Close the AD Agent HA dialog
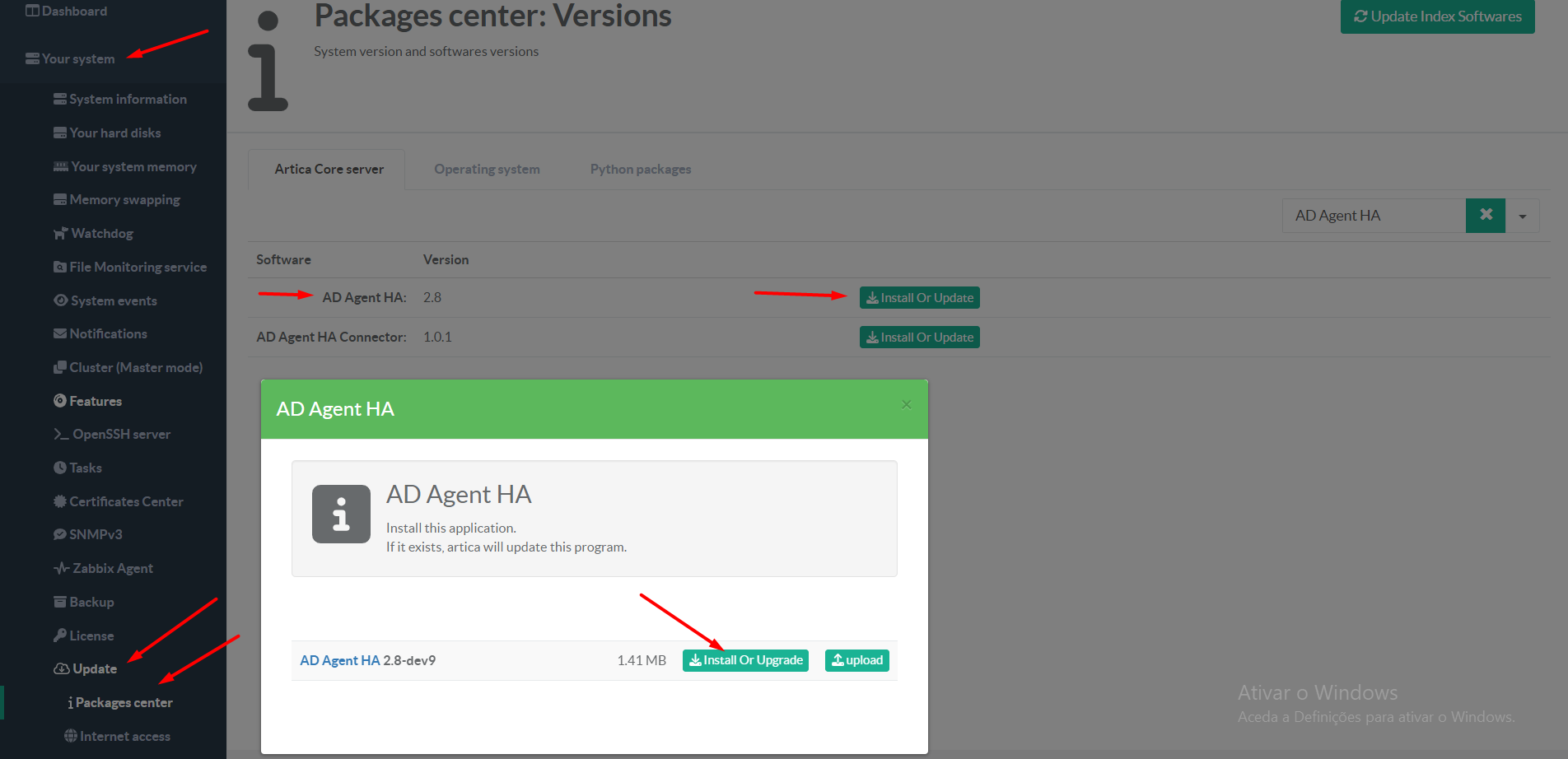This screenshot has width=1568, height=759. coord(906,404)
